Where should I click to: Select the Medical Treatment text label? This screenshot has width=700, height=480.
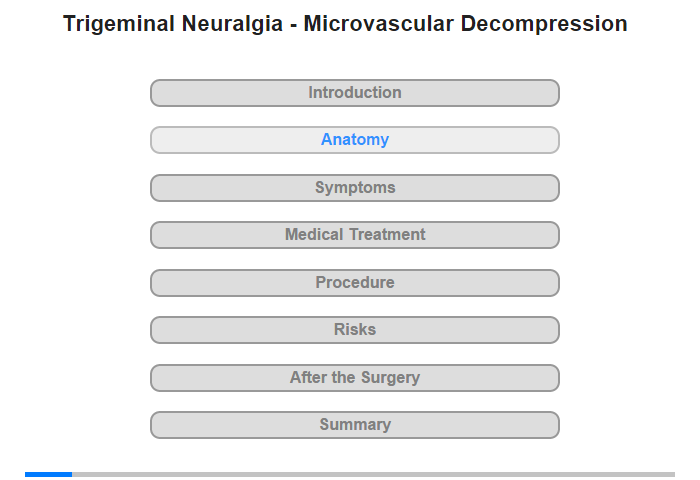coord(355,234)
